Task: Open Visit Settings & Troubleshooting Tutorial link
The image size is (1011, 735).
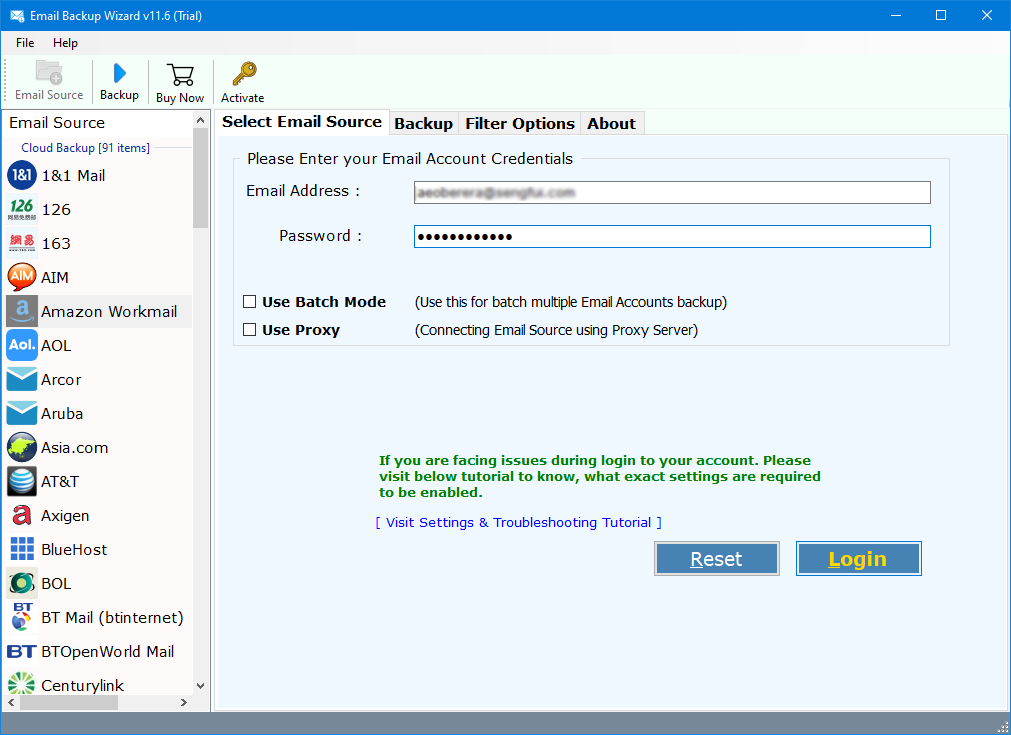Action: click(518, 522)
